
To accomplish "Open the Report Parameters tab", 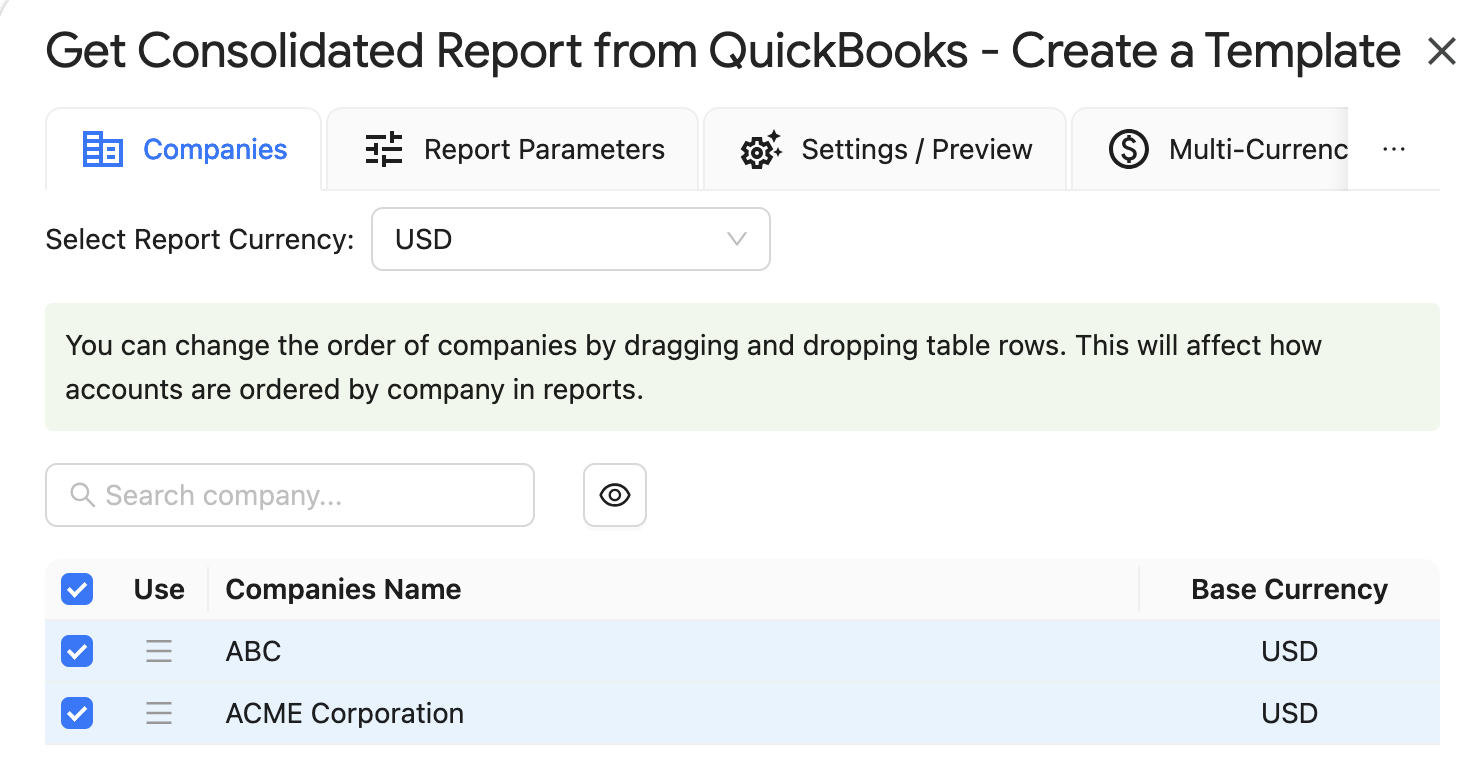I will coord(513,150).
